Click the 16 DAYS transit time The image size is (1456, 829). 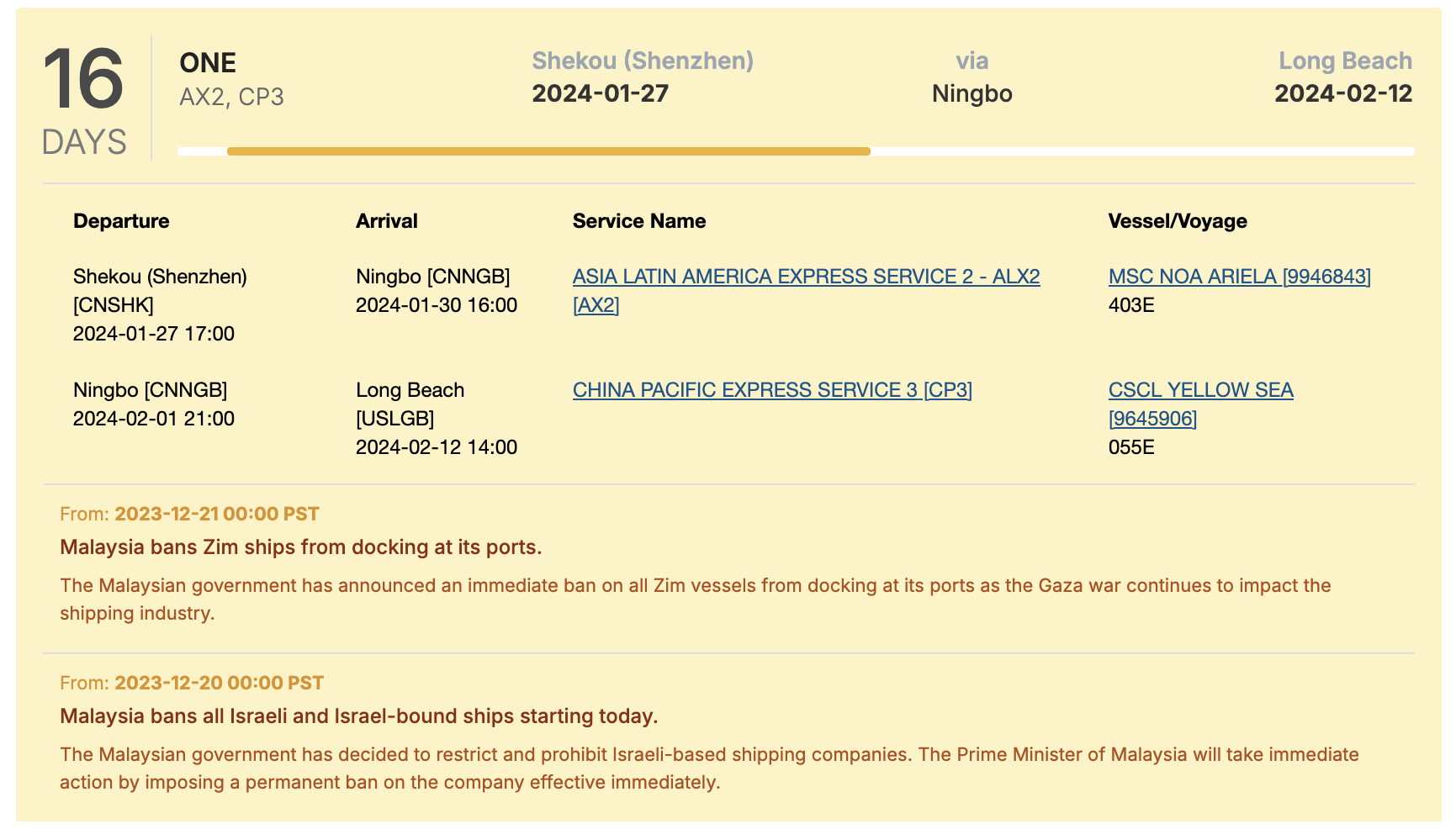84,101
